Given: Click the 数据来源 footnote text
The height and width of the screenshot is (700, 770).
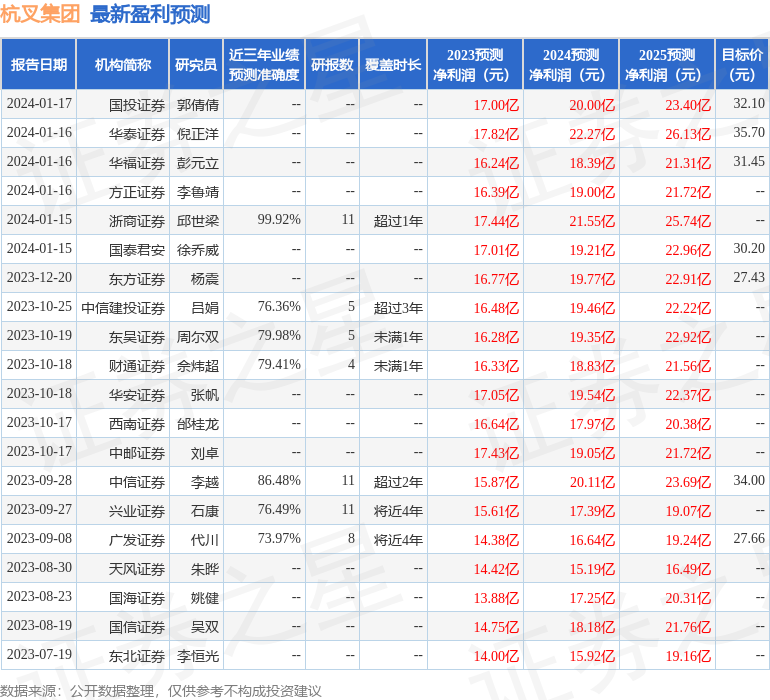Looking at the screenshot, I should pyautogui.click(x=161, y=691).
